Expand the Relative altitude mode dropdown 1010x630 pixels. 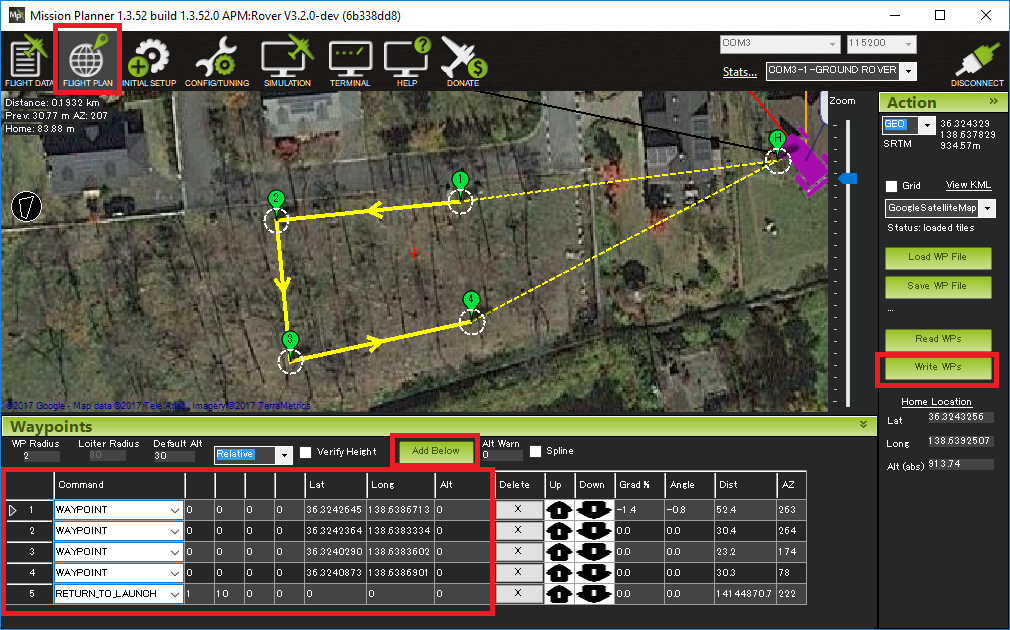(284, 455)
